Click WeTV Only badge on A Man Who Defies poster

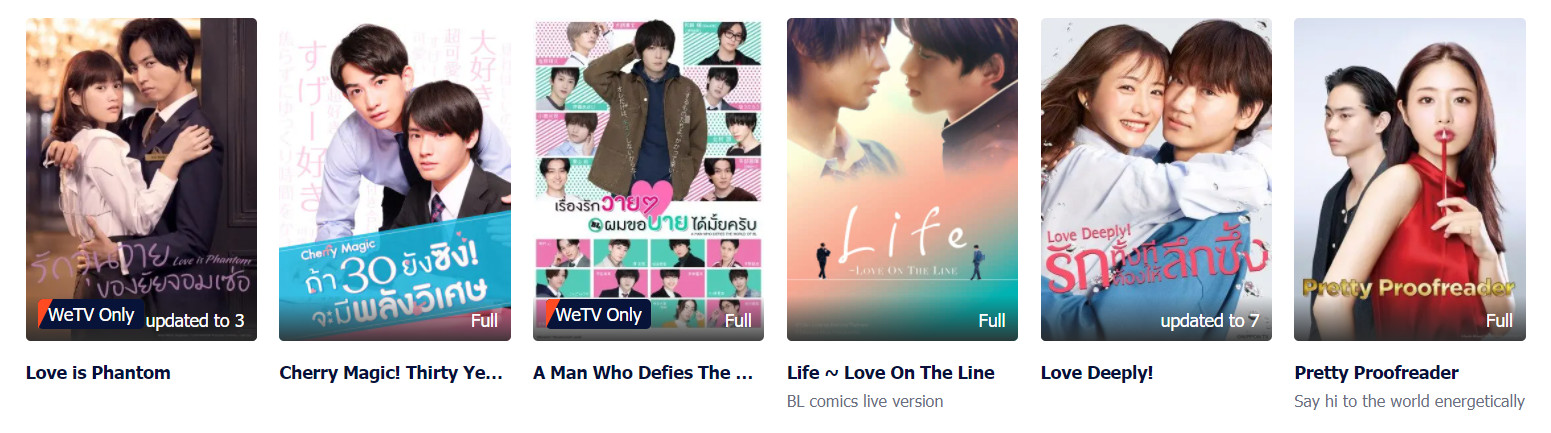(x=598, y=314)
